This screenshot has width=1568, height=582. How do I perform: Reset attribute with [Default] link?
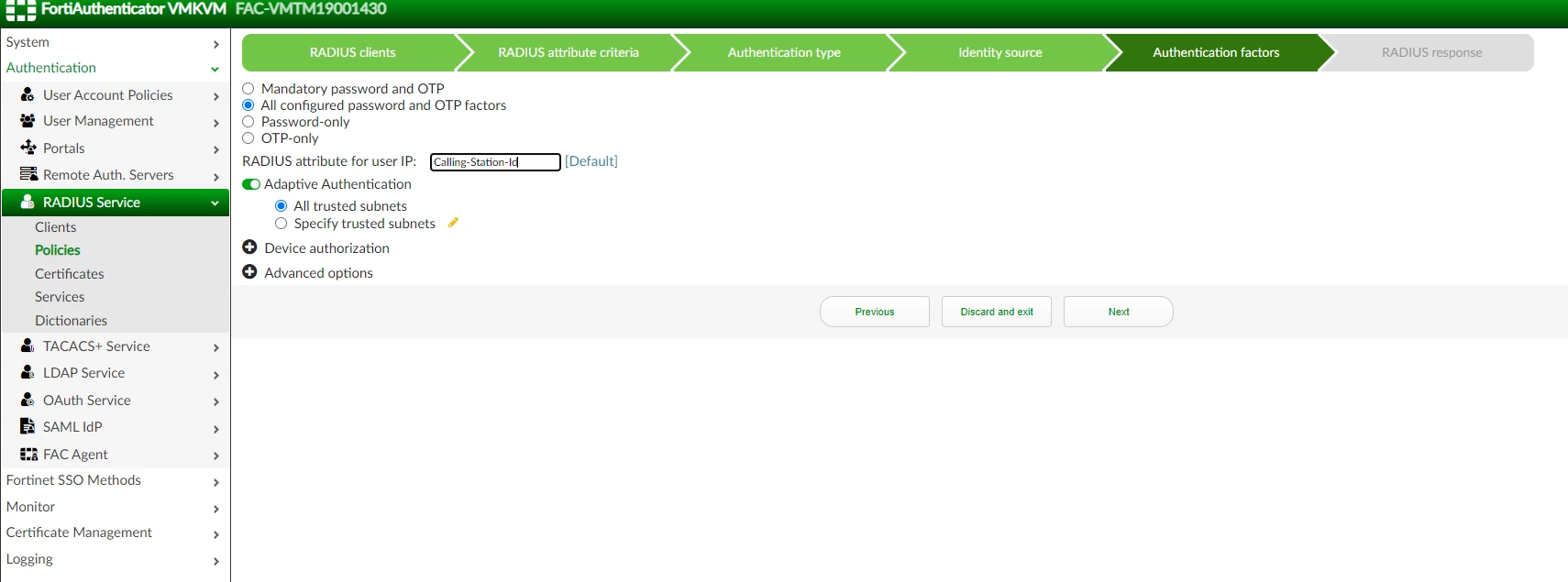coord(591,161)
